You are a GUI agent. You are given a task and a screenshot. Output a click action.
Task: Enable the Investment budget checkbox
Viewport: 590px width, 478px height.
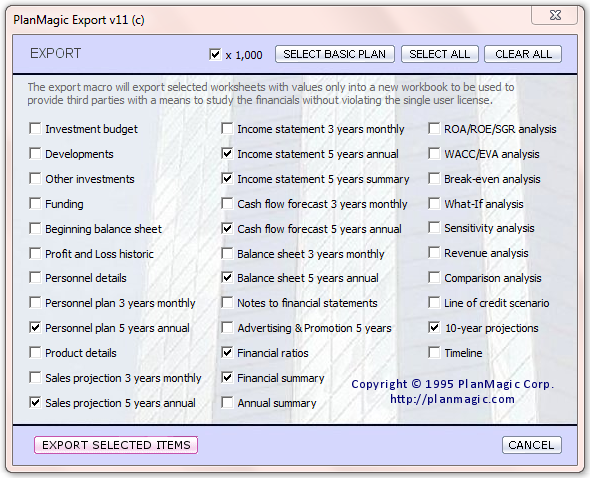(x=35, y=129)
